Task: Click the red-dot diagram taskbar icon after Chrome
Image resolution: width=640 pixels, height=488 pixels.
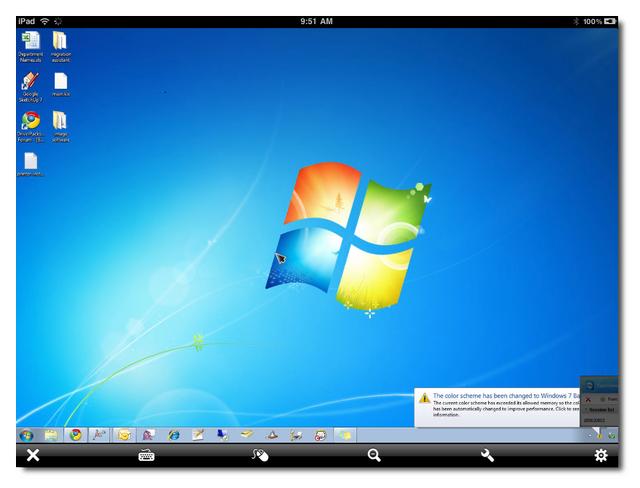Action: click(x=99, y=435)
